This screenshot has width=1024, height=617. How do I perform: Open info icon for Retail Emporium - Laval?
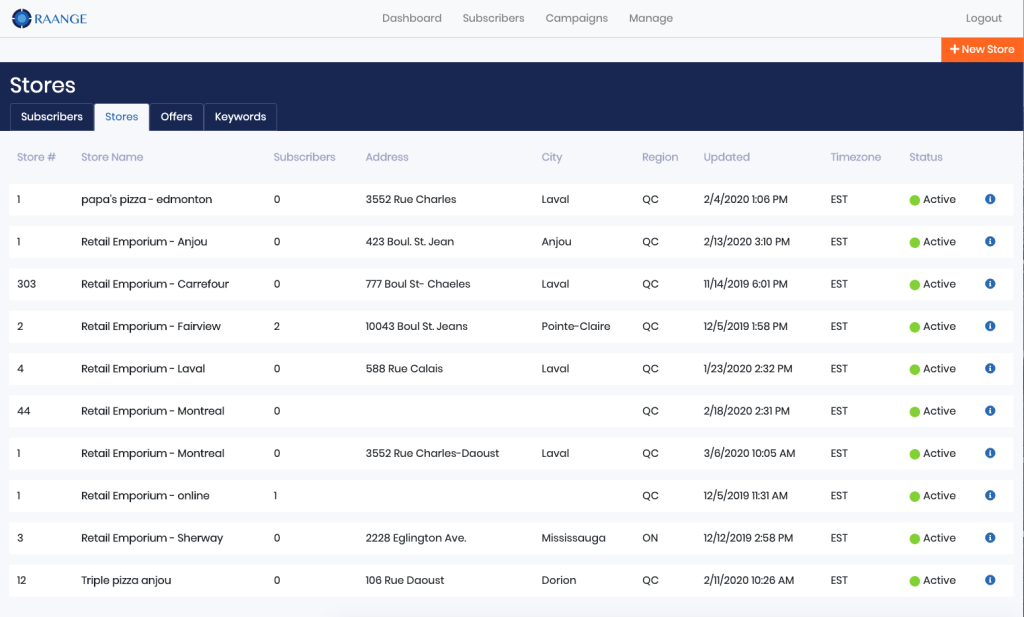990,368
